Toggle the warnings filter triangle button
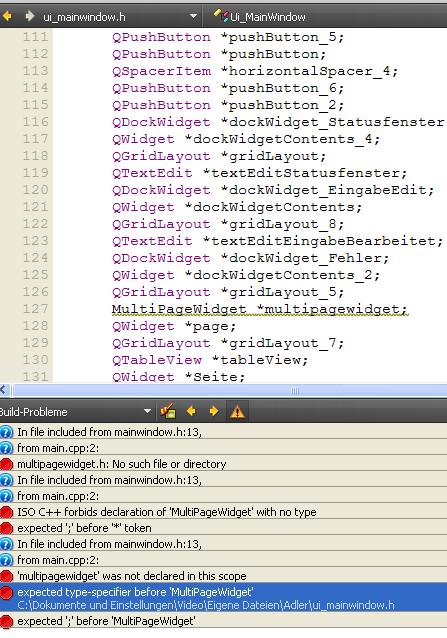This screenshot has width=447, height=638. point(237,411)
